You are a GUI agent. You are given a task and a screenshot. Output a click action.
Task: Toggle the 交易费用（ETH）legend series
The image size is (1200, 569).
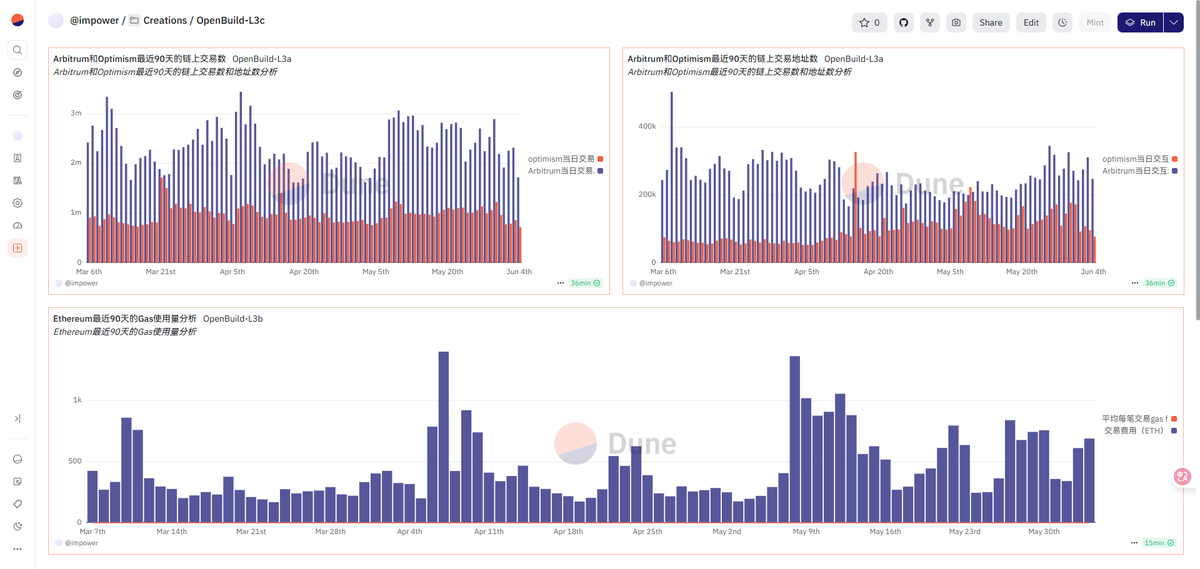click(1140, 430)
